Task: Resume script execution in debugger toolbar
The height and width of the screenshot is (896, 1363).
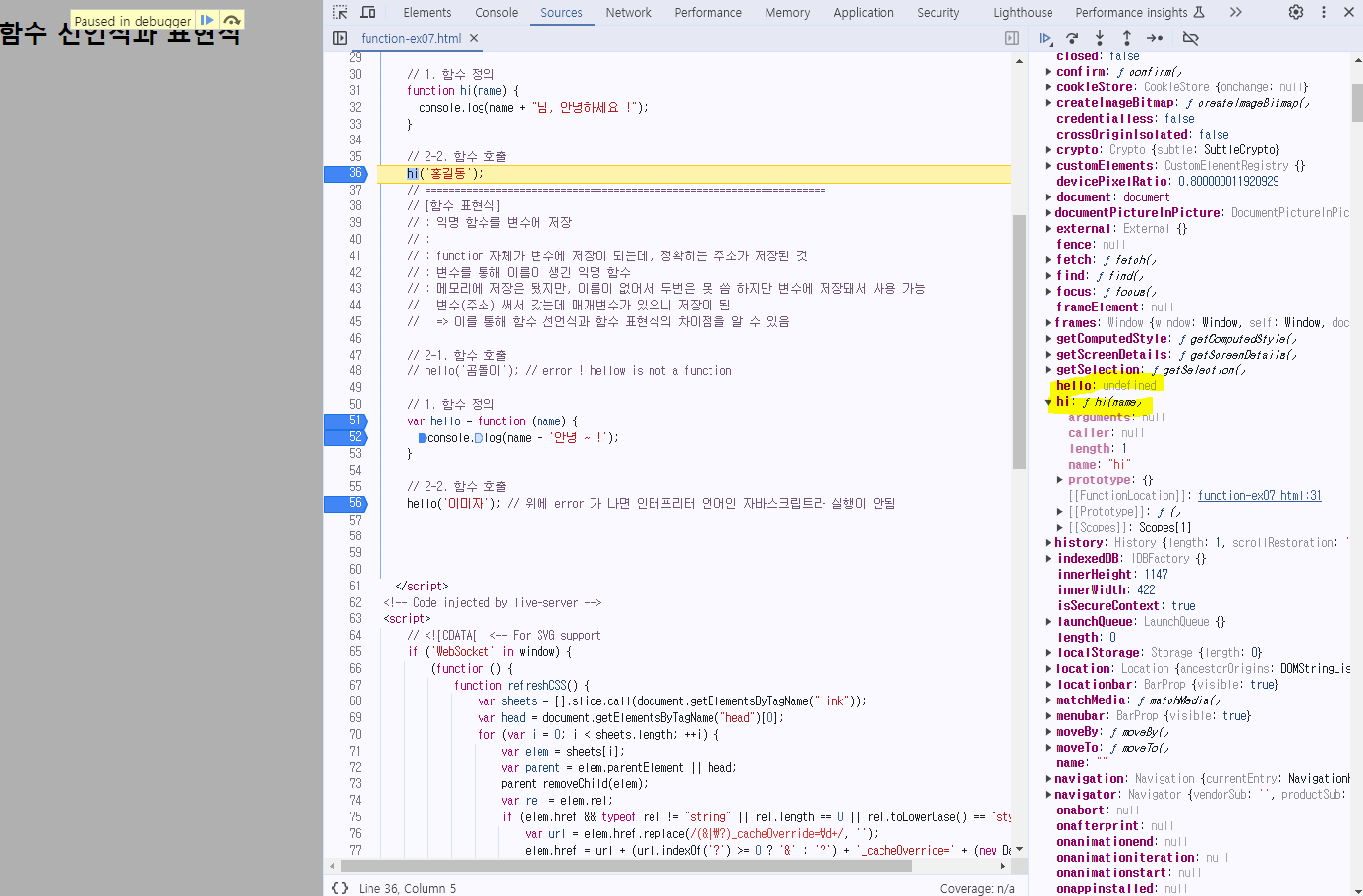Action: [x=1045, y=38]
